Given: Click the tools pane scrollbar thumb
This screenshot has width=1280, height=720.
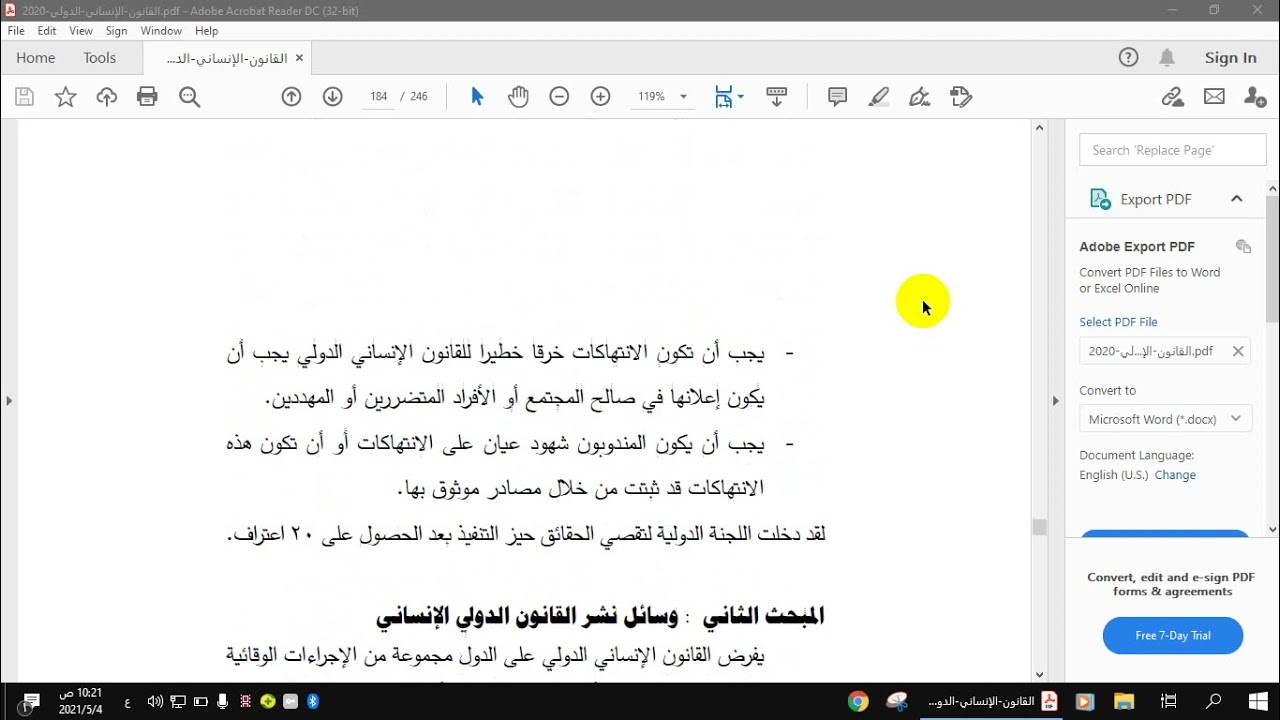Looking at the screenshot, I should click(x=1272, y=259).
